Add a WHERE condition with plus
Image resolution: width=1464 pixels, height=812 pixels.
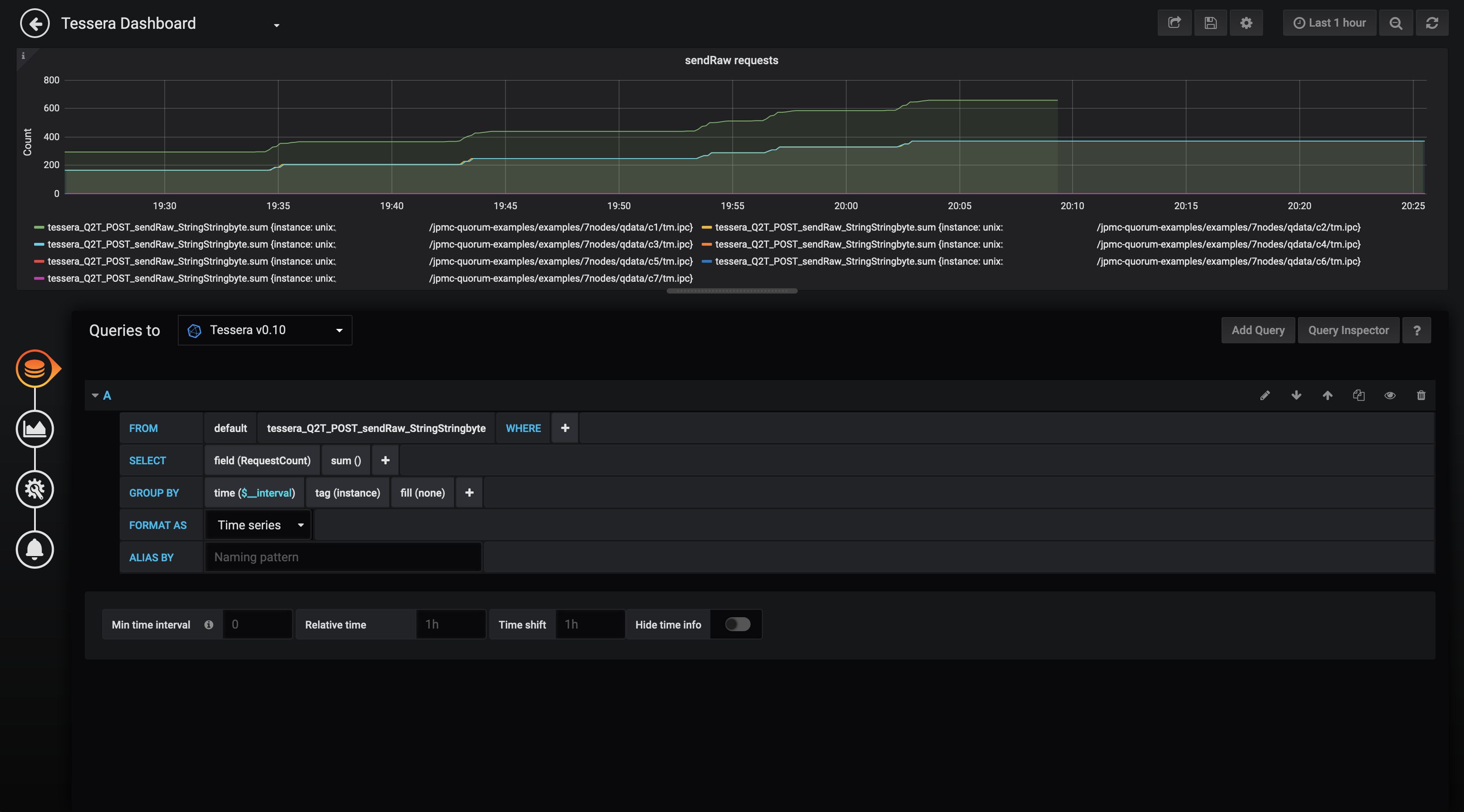(x=565, y=428)
